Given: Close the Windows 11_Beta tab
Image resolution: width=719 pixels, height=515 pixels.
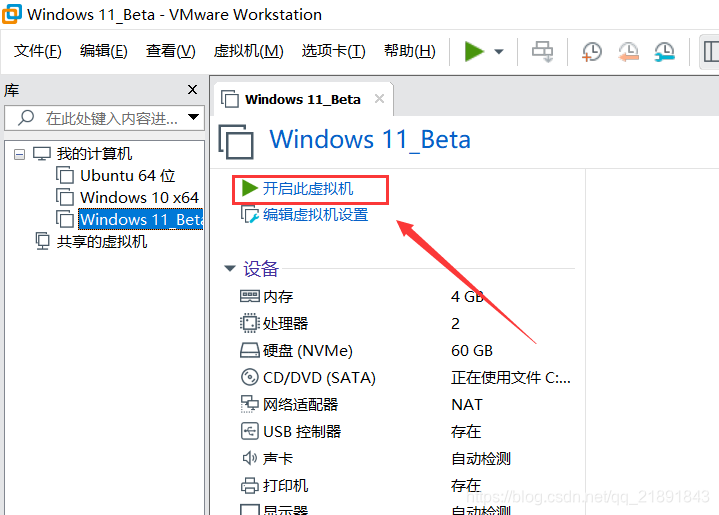Looking at the screenshot, I should (x=379, y=99).
